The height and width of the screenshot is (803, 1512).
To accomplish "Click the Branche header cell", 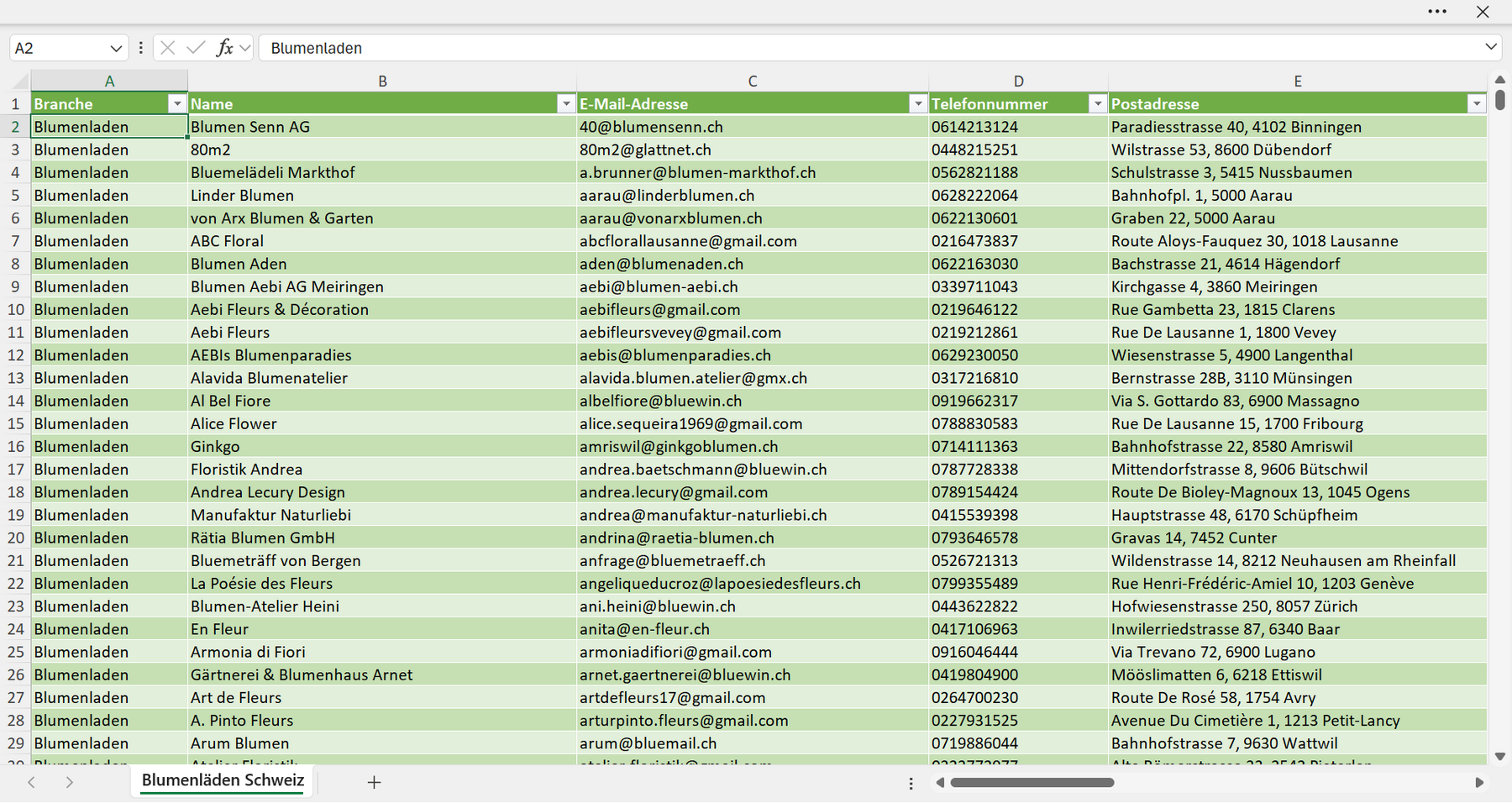I will coord(109,103).
